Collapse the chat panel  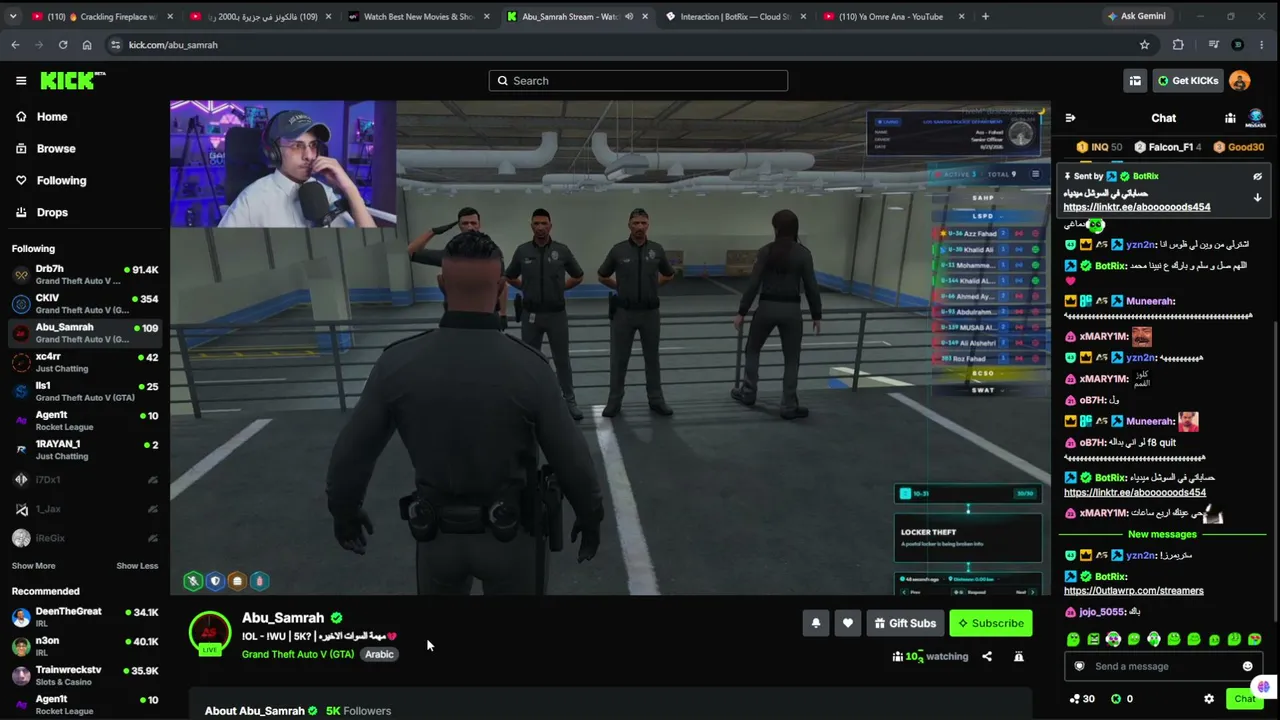(1070, 118)
